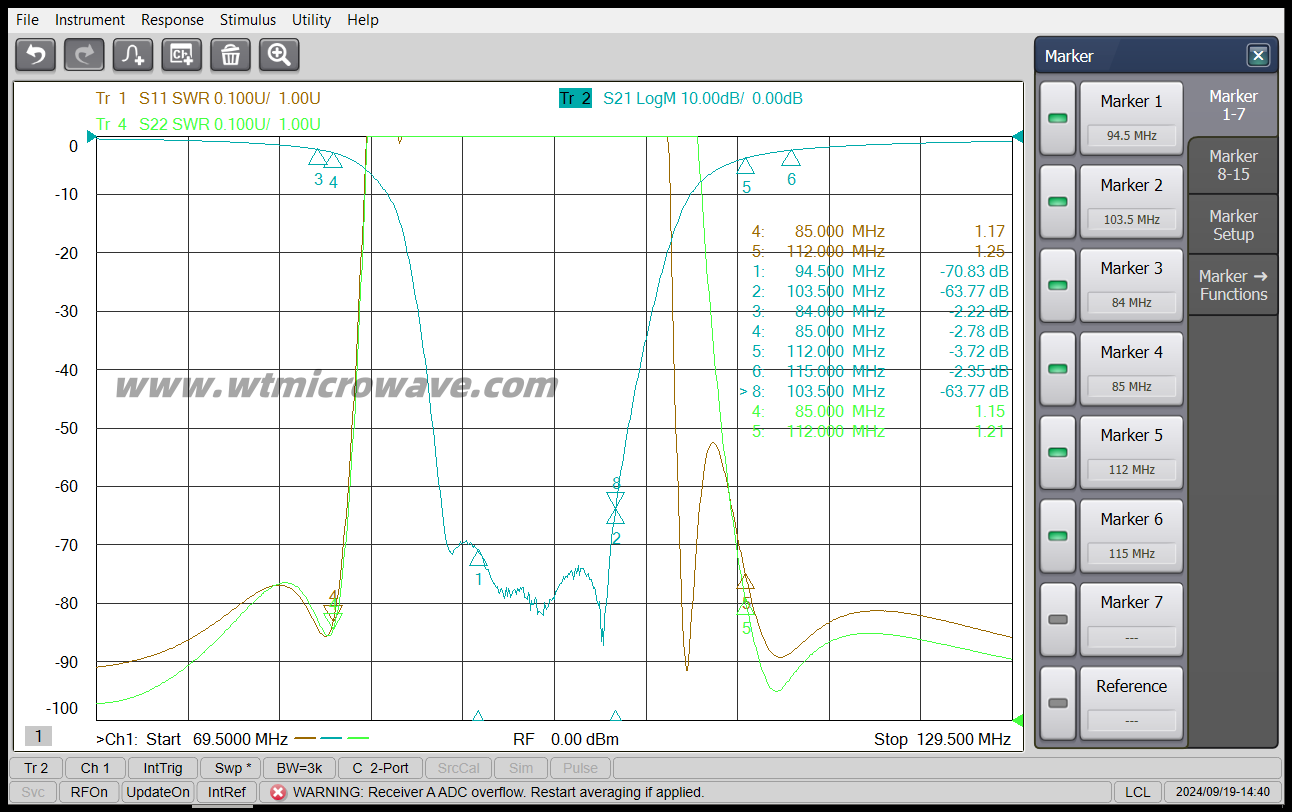
Task: Open the File menu
Action: (x=28, y=20)
